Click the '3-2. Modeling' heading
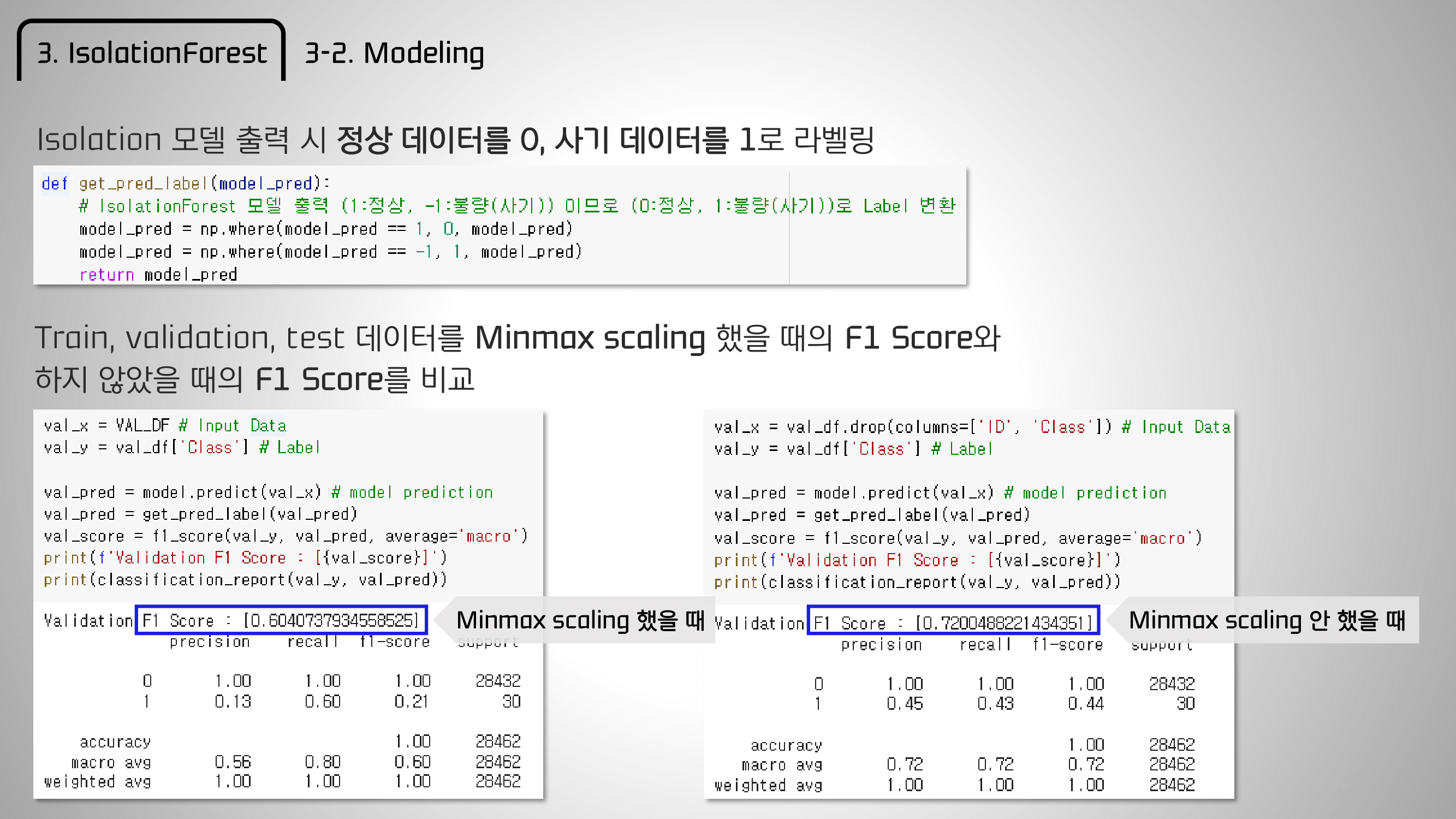This screenshot has height=819, width=1456. [394, 53]
